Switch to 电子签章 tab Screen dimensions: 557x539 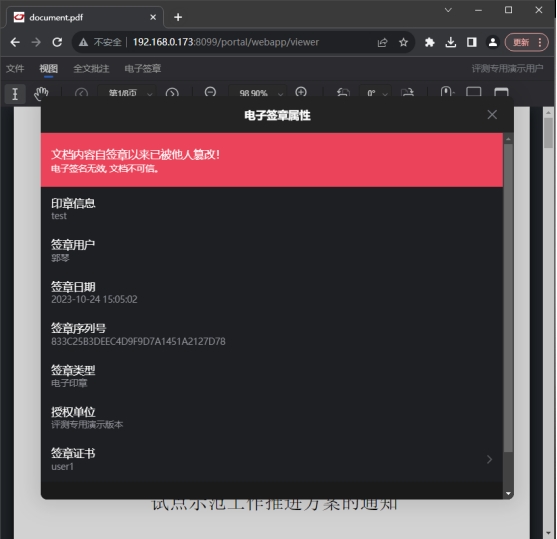click(142, 68)
